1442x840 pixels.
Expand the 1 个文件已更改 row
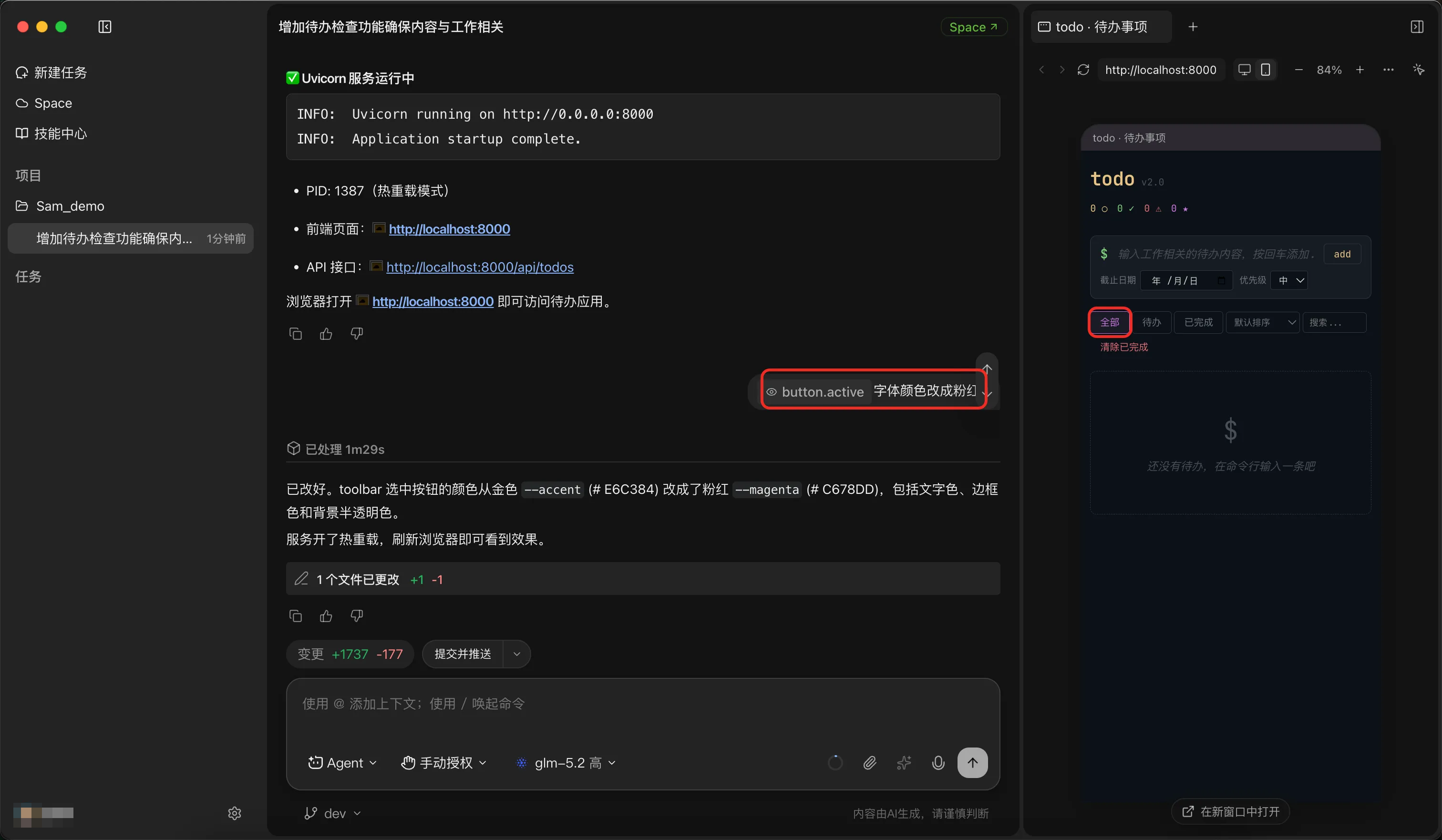coord(643,579)
